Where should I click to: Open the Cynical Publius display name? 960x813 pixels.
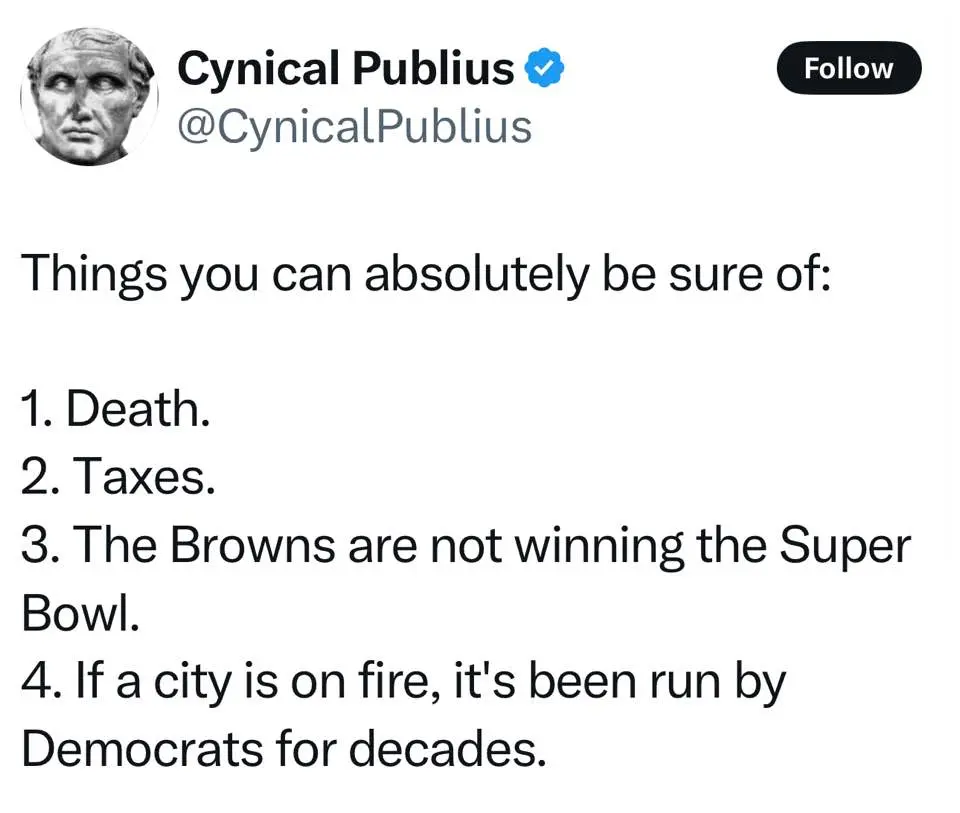pos(345,68)
